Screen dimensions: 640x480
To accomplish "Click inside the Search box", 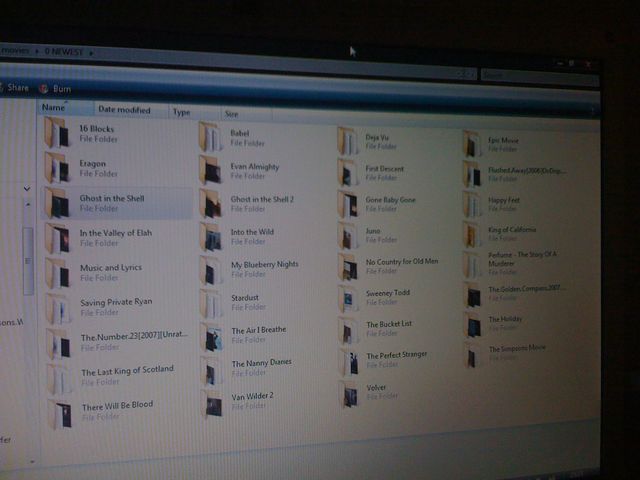I will (539, 76).
